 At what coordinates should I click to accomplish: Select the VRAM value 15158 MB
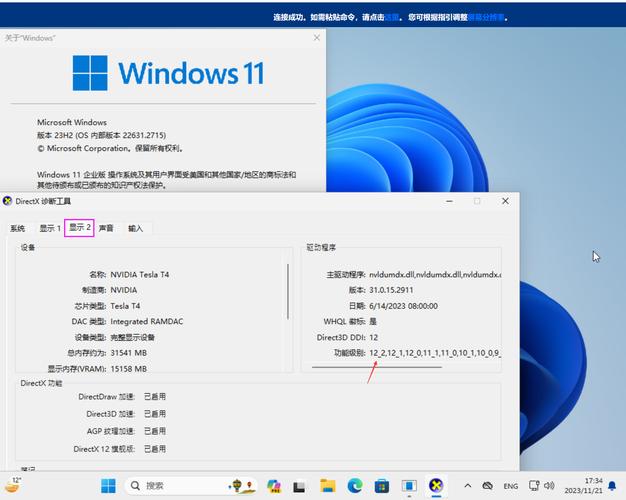click(129, 369)
